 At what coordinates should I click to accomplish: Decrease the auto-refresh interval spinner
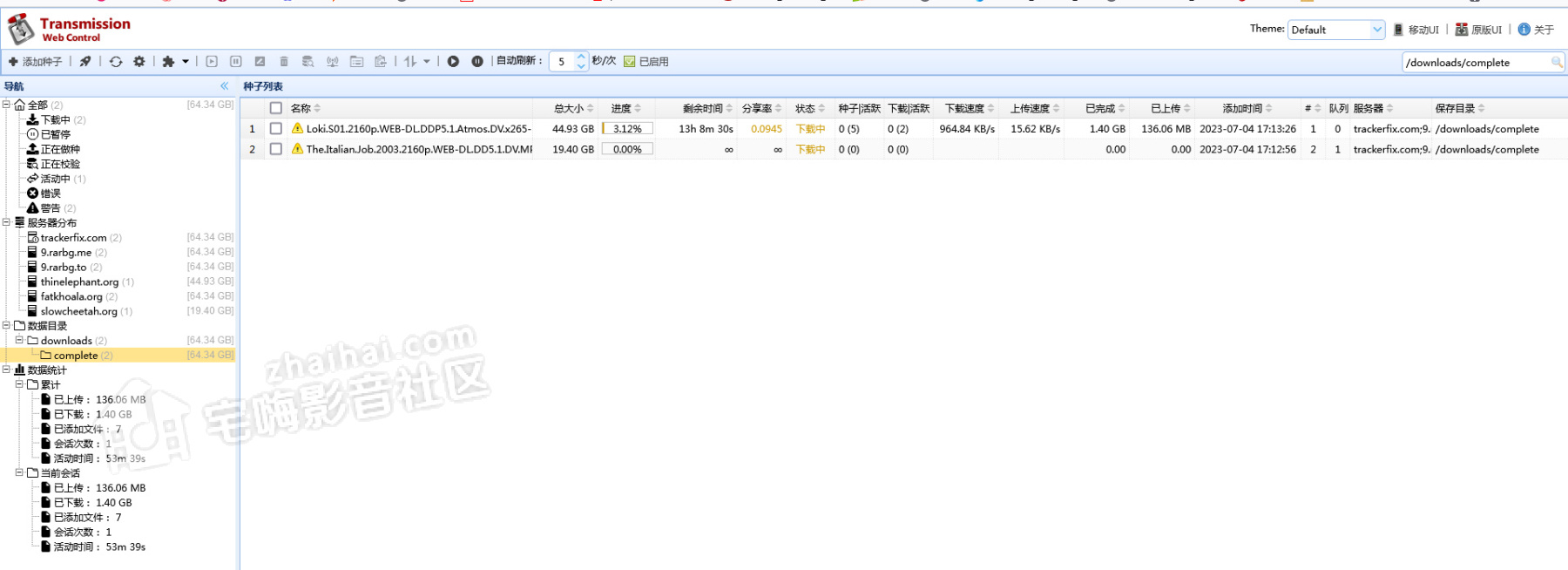pos(582,66)
